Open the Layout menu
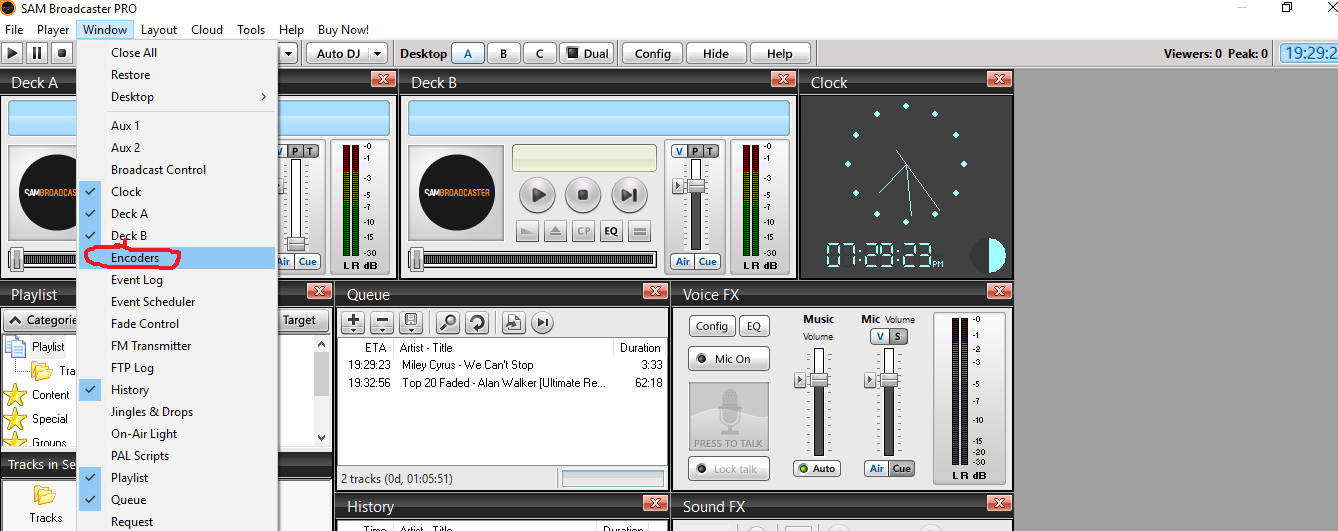 click(x=159, y=30)
